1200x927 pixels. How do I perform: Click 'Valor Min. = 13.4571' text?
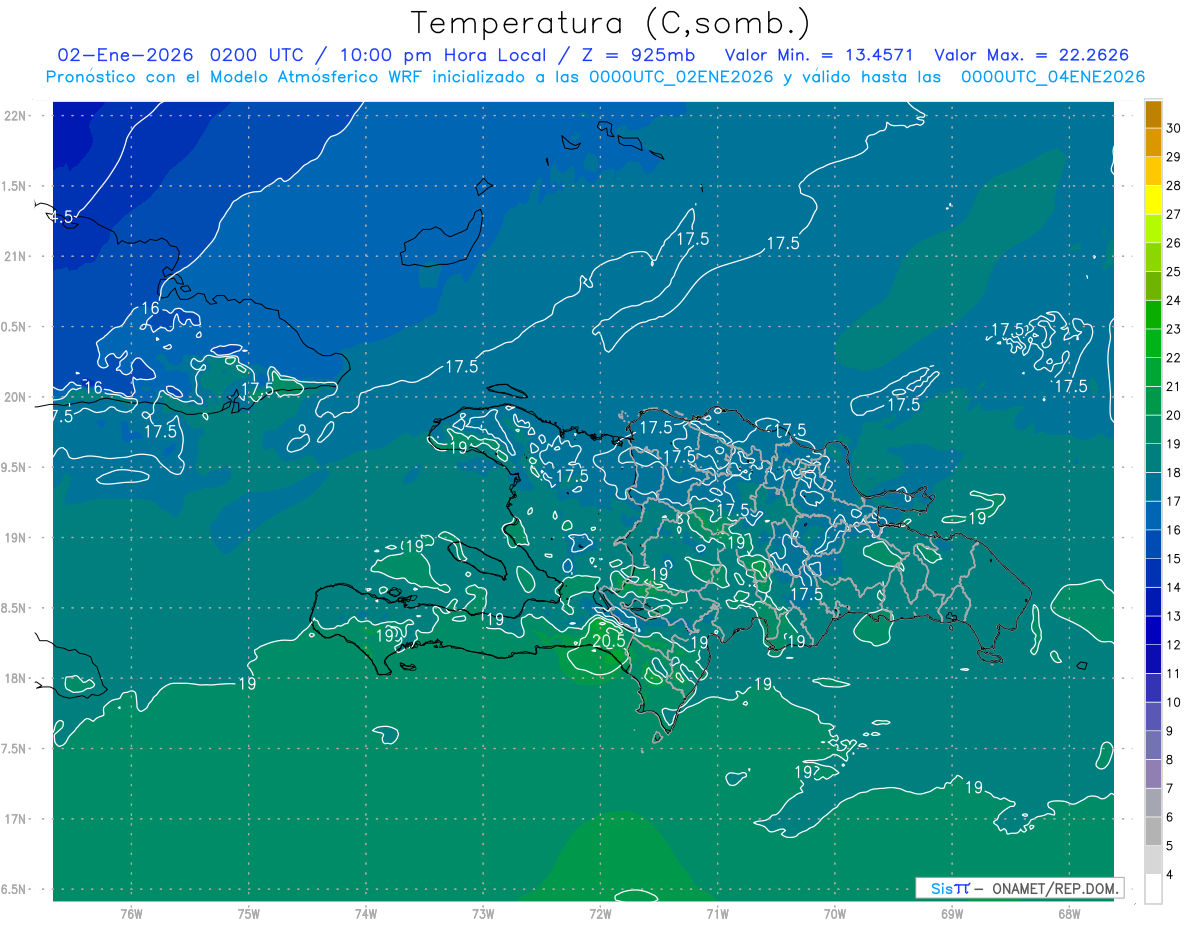(820, 55)
